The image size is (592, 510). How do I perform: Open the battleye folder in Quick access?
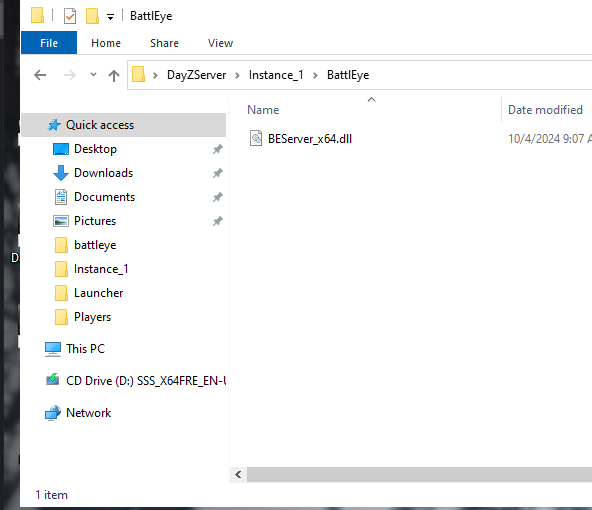tap(95, 245)
